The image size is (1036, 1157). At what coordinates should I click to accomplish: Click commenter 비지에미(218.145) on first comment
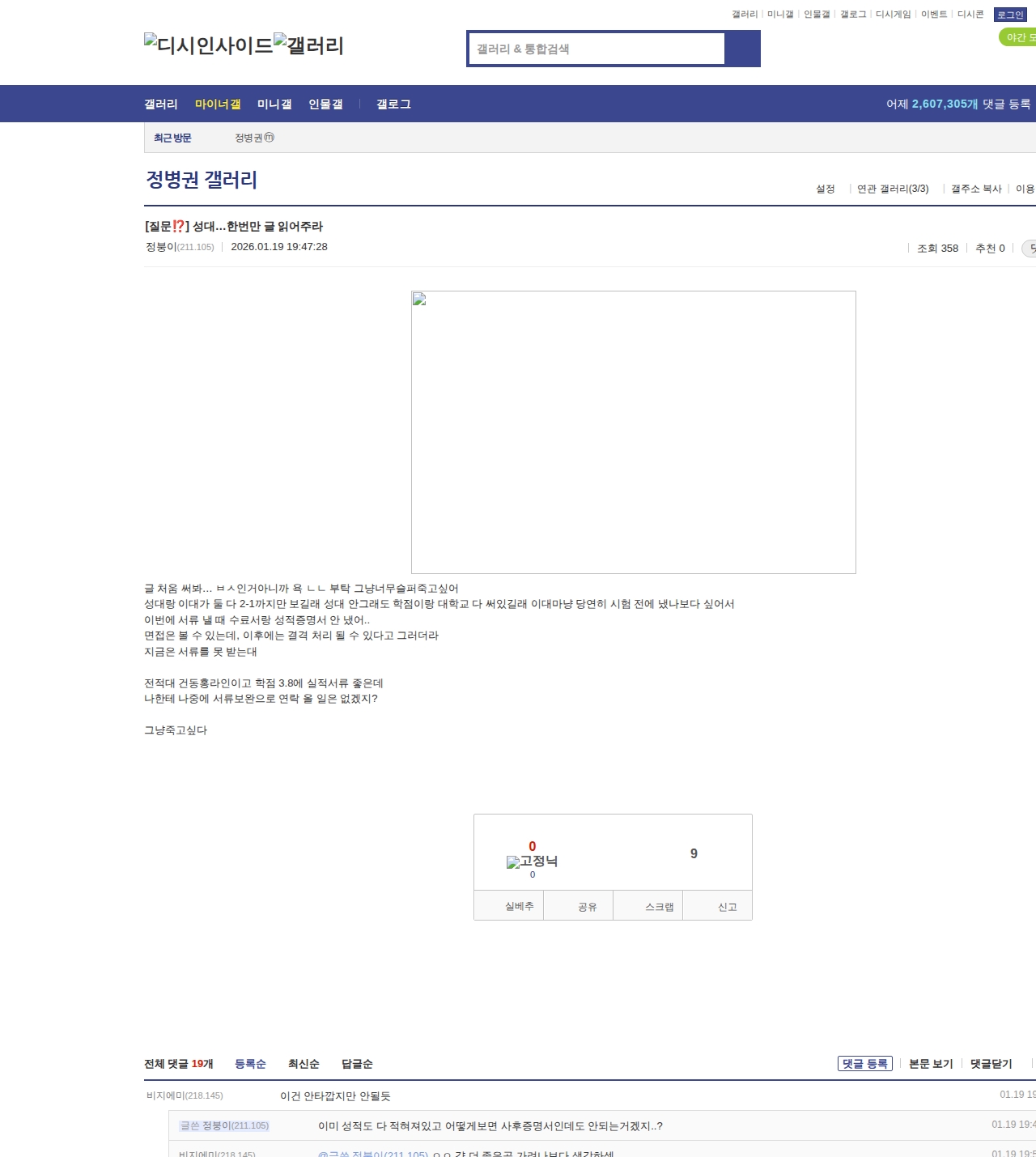(x=185, y=1095)
